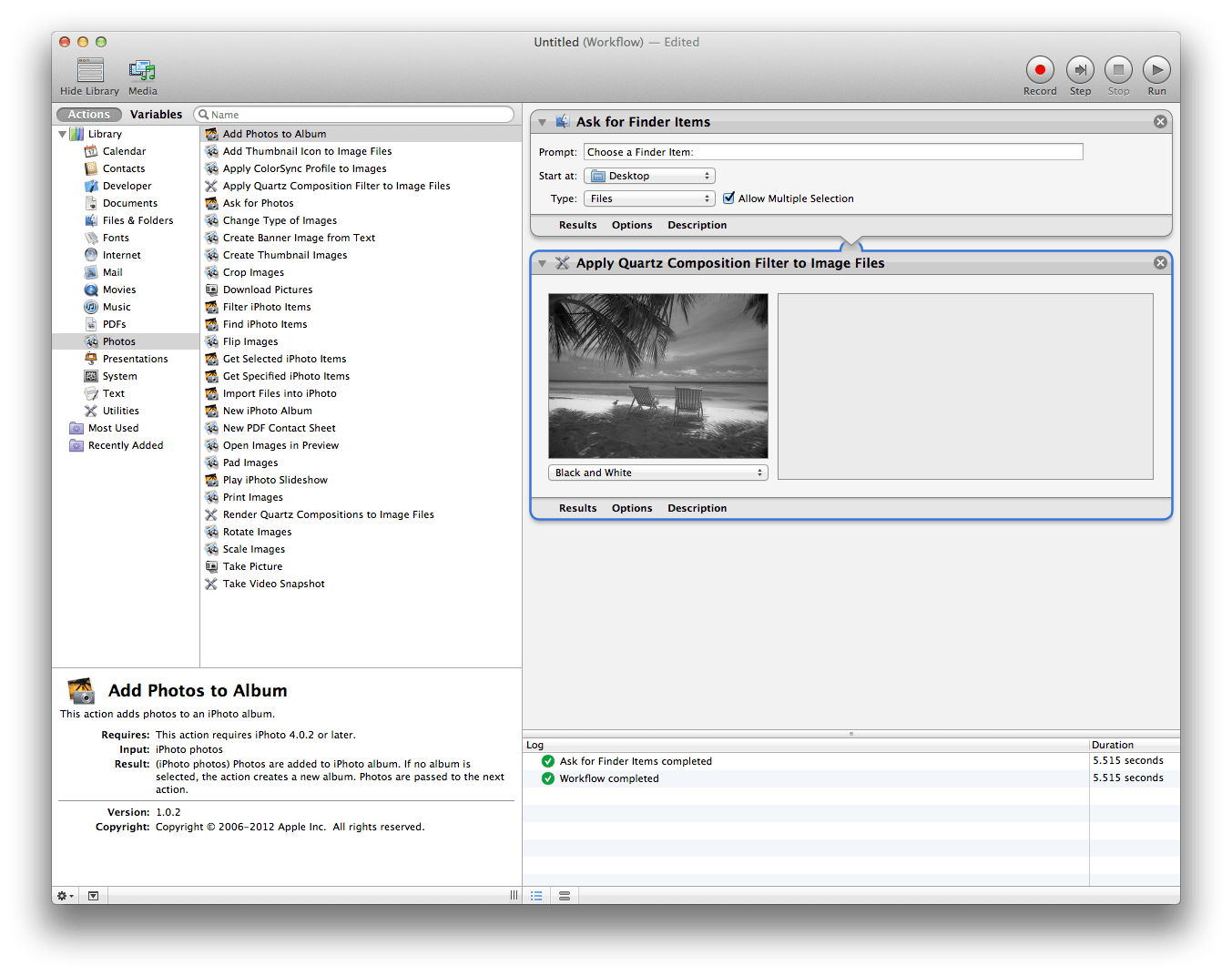Open the Black and White filter dropdown
The image size is (1232, 976).
657,472
